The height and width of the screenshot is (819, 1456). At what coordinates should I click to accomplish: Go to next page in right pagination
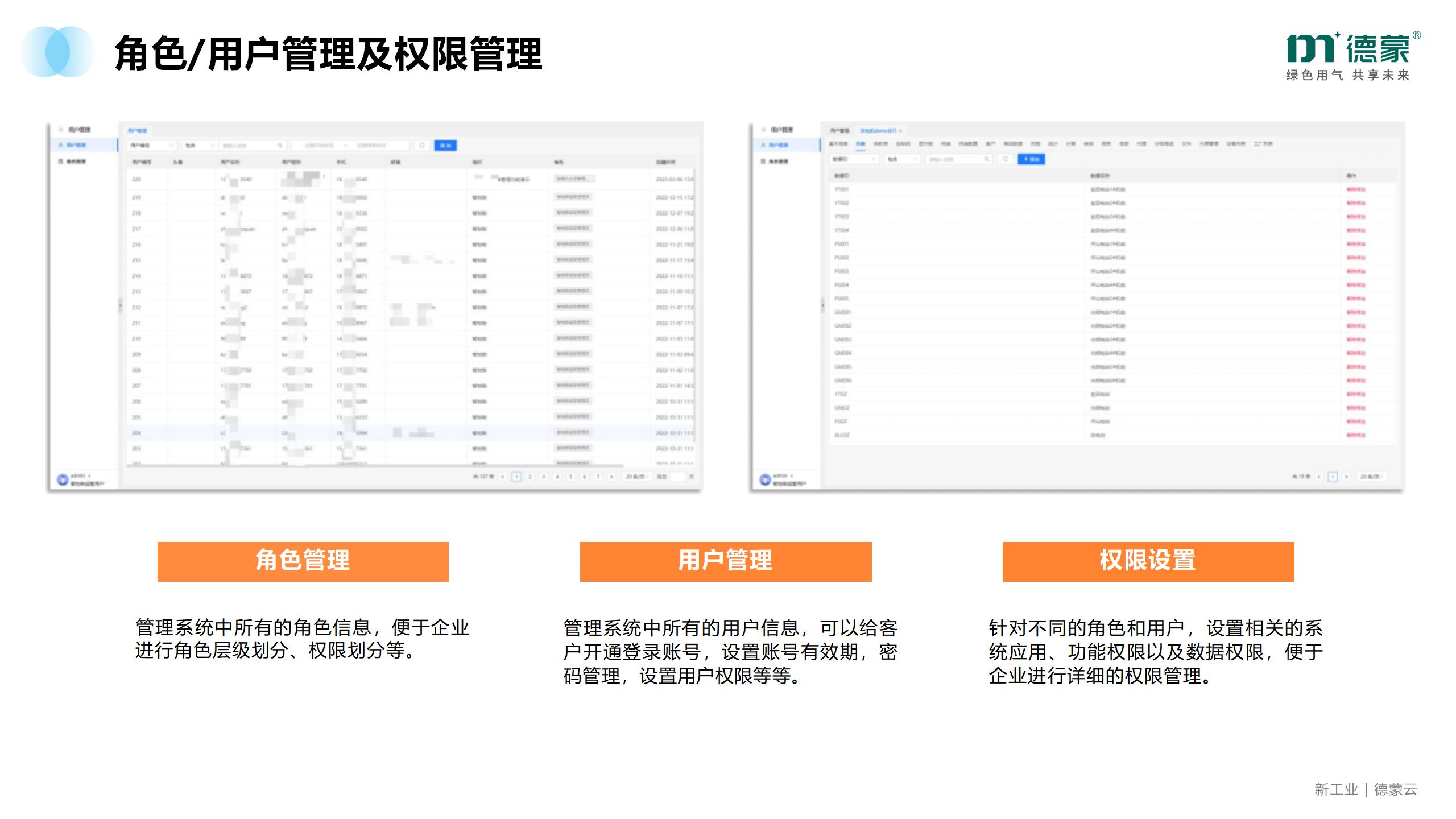1346,477
